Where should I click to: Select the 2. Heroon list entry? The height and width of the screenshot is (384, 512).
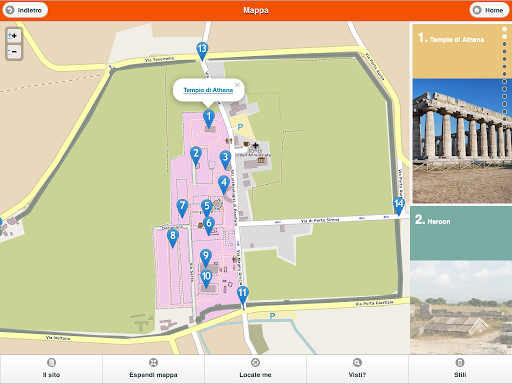[461, 233]
